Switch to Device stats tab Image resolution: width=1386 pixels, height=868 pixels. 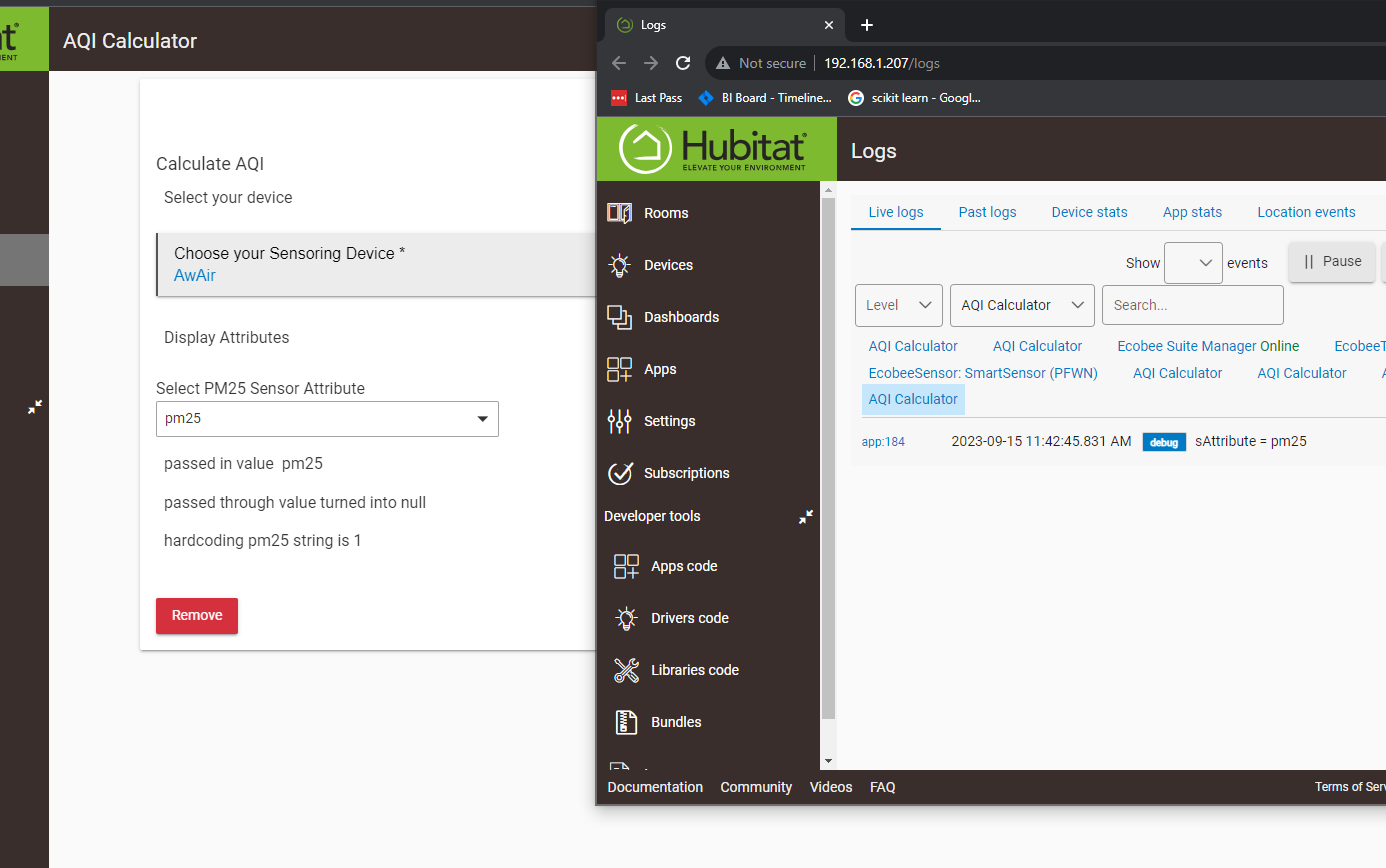point(1089,212)
